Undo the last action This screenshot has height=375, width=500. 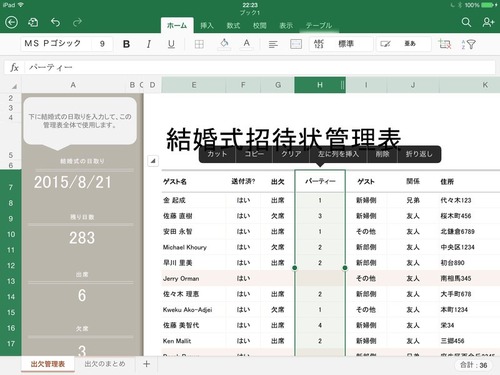click(55, 22)
